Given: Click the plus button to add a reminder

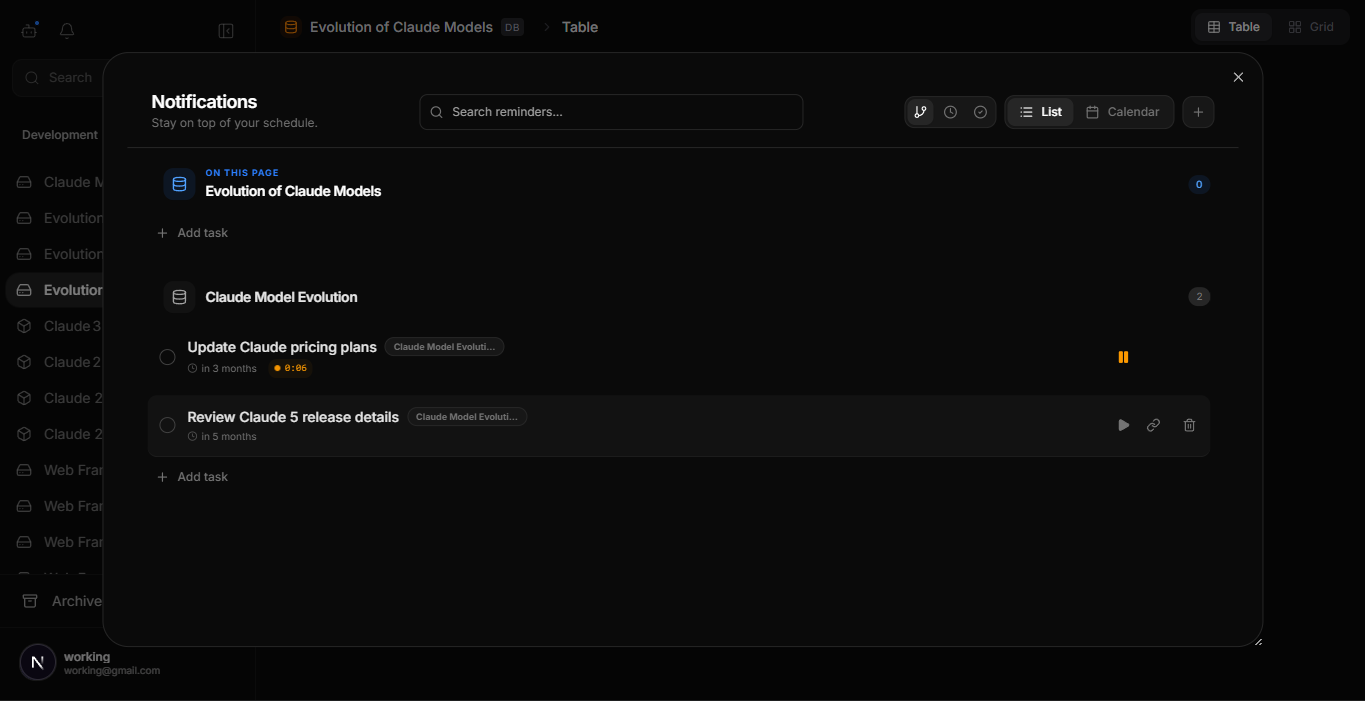Looking at the screenshot, I should (x=1198, y=112).
